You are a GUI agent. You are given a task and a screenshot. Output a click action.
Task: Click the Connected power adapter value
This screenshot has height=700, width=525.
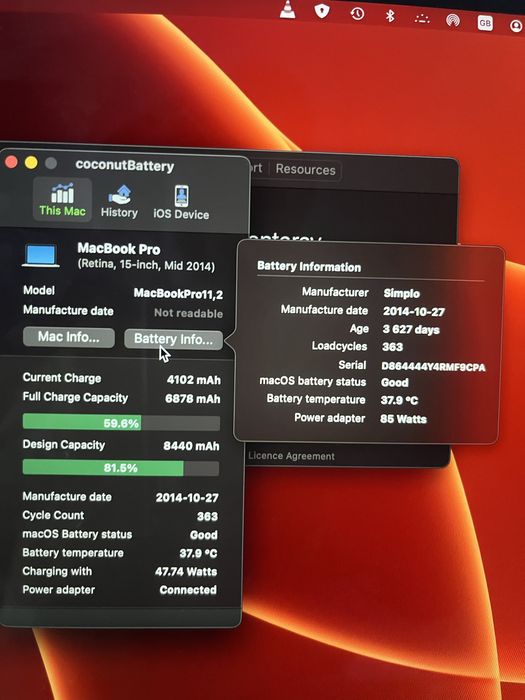click(188, 590)
